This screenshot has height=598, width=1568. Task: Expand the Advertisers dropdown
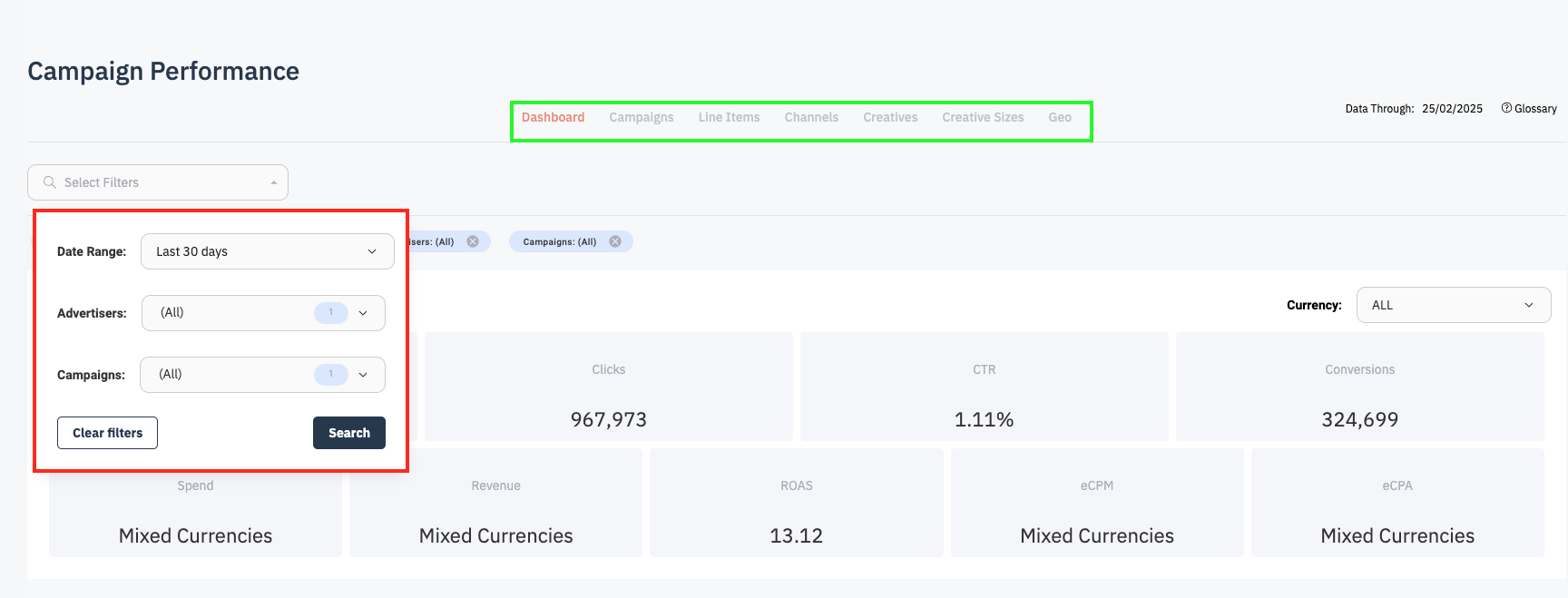tap(363, 313)
